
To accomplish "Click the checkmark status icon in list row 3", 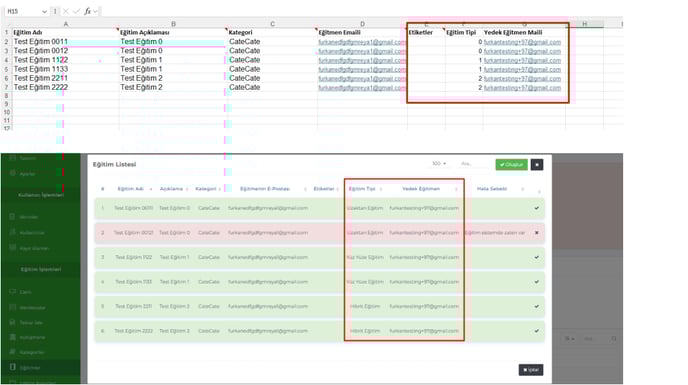I will (537, 257).
